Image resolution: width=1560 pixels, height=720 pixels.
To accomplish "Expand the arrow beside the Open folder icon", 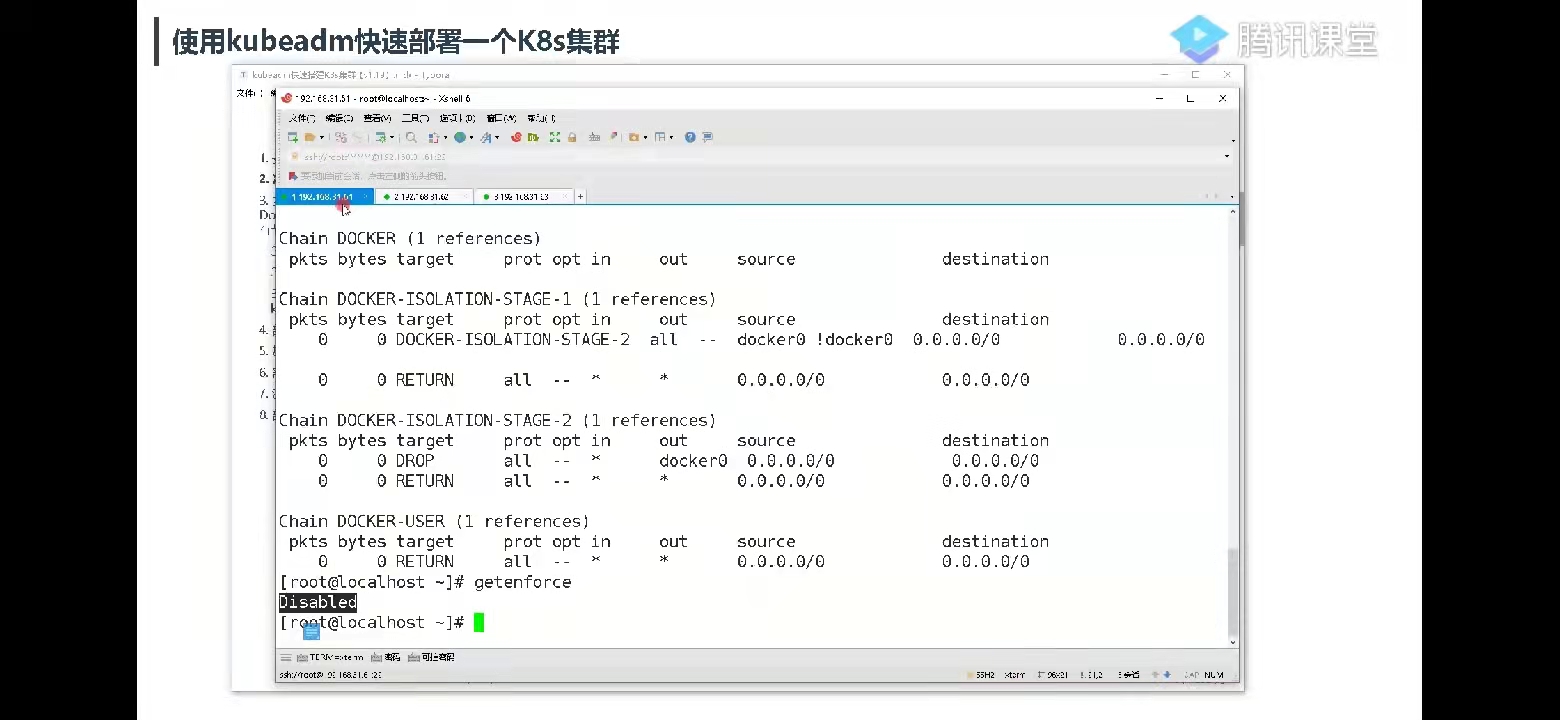I will [x=322, y=137].
